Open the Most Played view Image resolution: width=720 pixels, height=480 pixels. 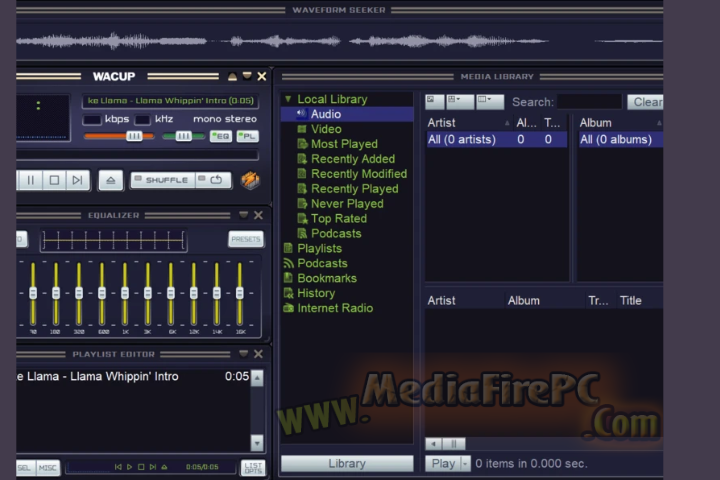coord(344,144)
